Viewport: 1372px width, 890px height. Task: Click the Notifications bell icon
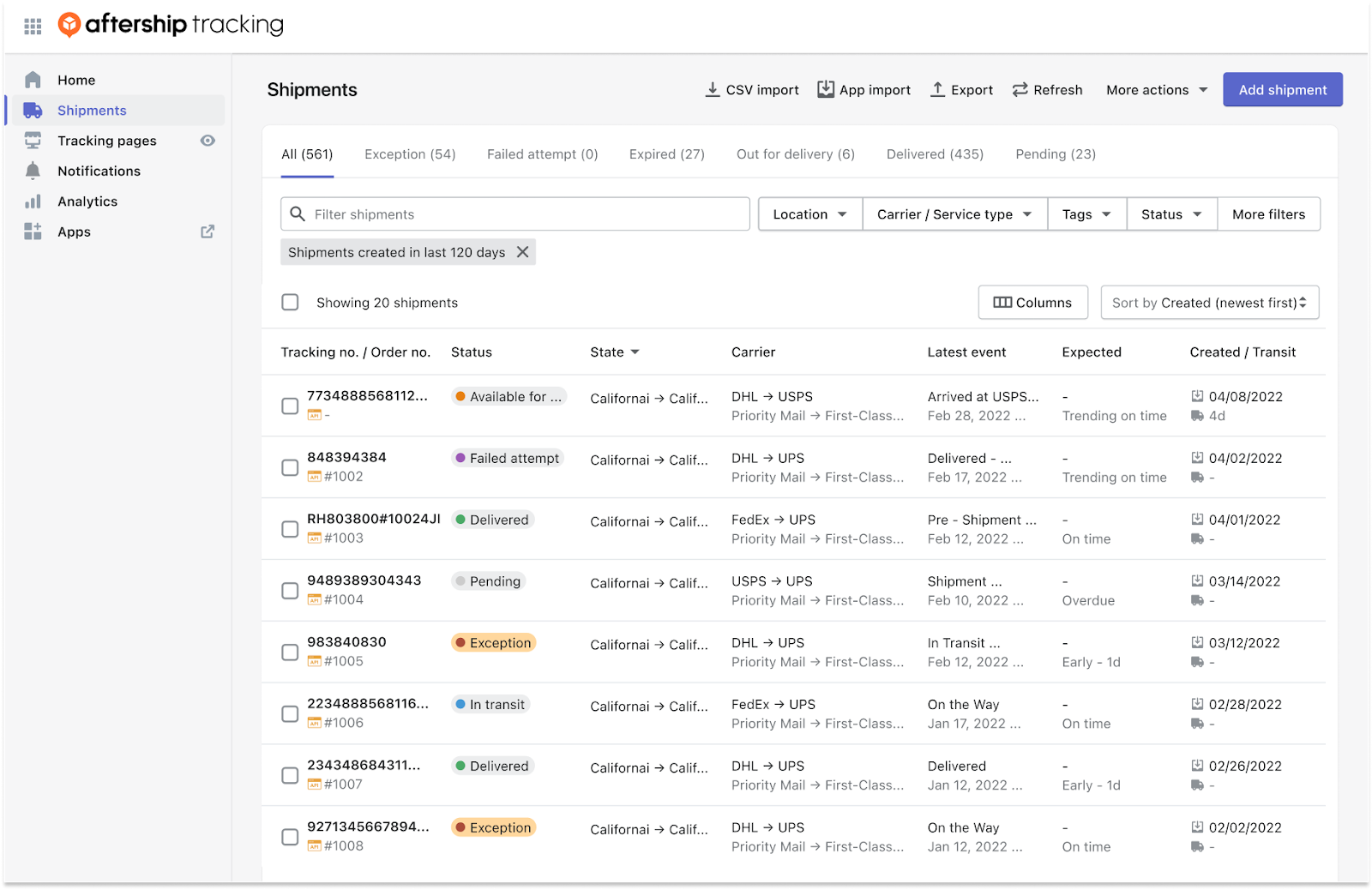(33, 171)
